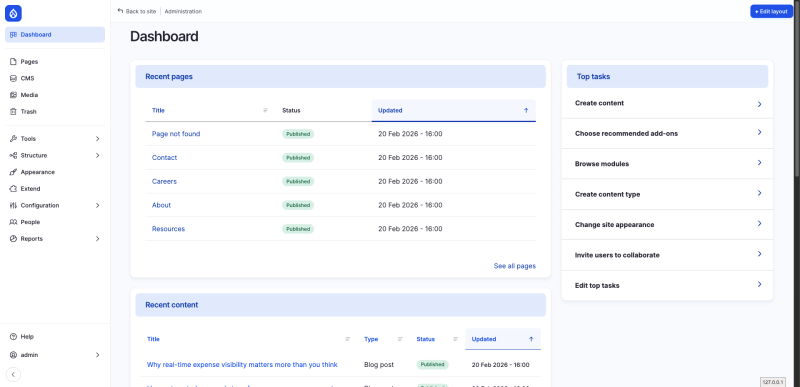
Task: Click the Recent content section header
Action: tap(340, 305)
